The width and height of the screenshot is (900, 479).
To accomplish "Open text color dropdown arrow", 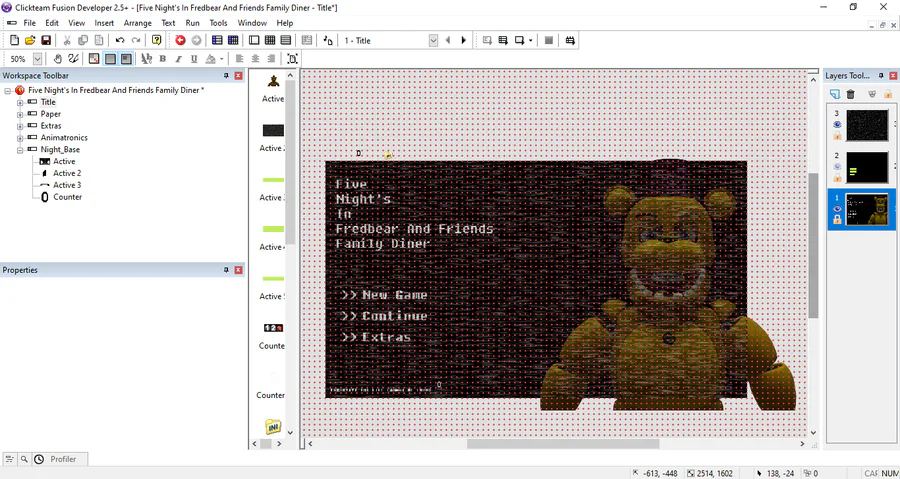I will 222,59.
